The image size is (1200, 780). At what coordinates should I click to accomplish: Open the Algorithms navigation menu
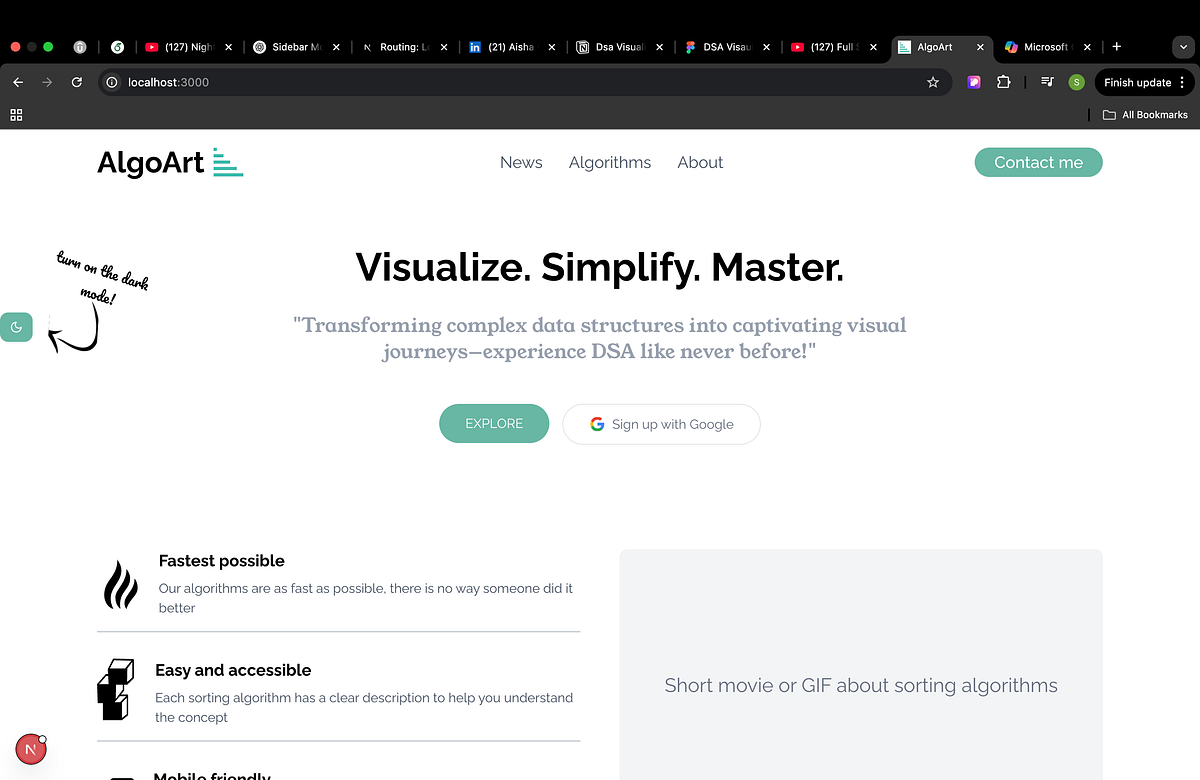(610, 162)
